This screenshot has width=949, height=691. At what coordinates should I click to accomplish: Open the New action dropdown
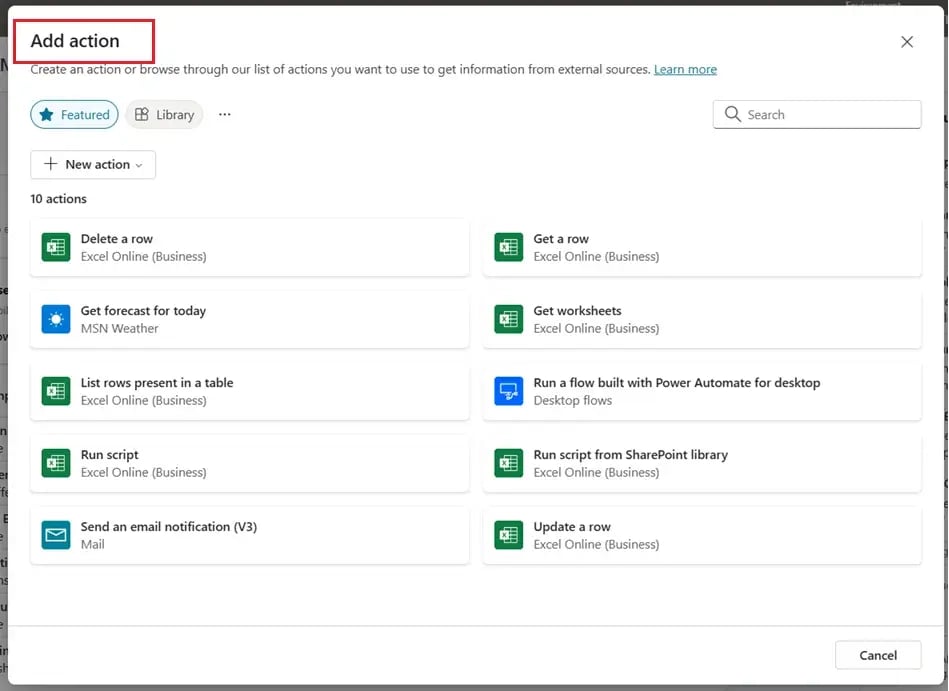tap(92, 164)
